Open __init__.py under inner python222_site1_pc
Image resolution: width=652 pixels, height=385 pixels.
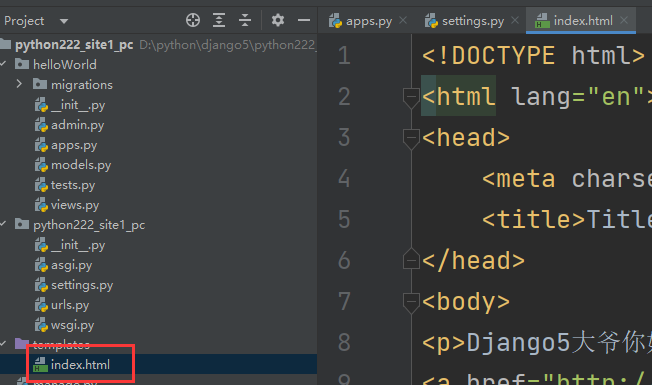pyautogui.click(x=78, y=245)
